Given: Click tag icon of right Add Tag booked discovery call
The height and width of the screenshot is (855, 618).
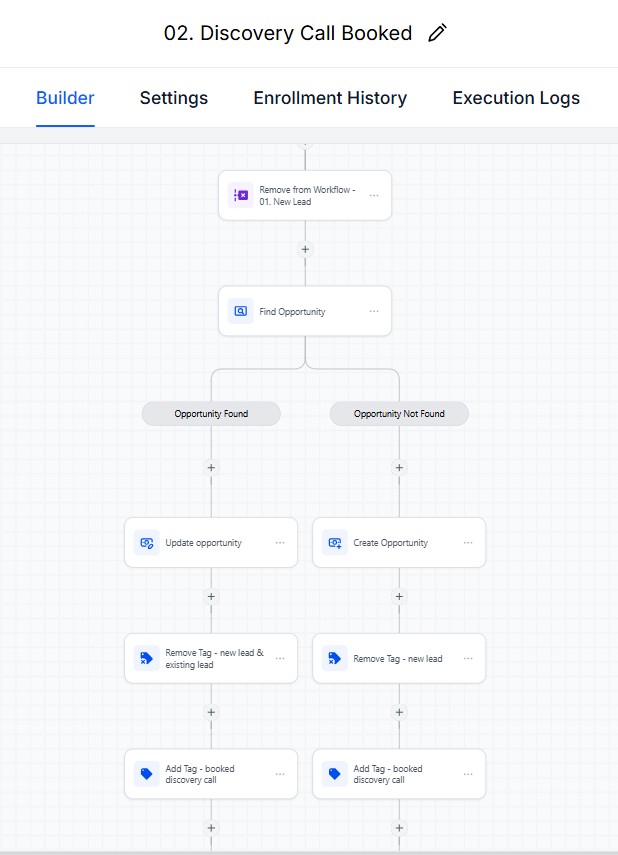Looking at the screenshot, I should point(335,774).
